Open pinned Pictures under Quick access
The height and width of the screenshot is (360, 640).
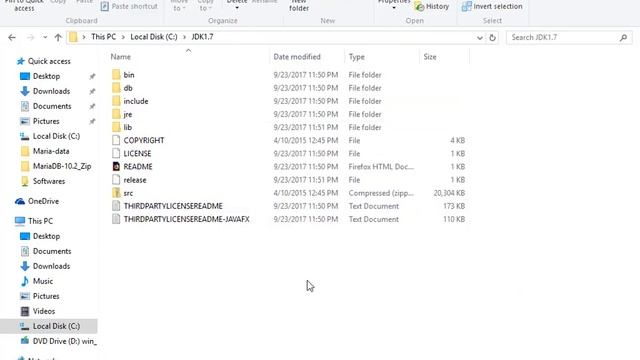pyautogui.click(x=46, y=121)
